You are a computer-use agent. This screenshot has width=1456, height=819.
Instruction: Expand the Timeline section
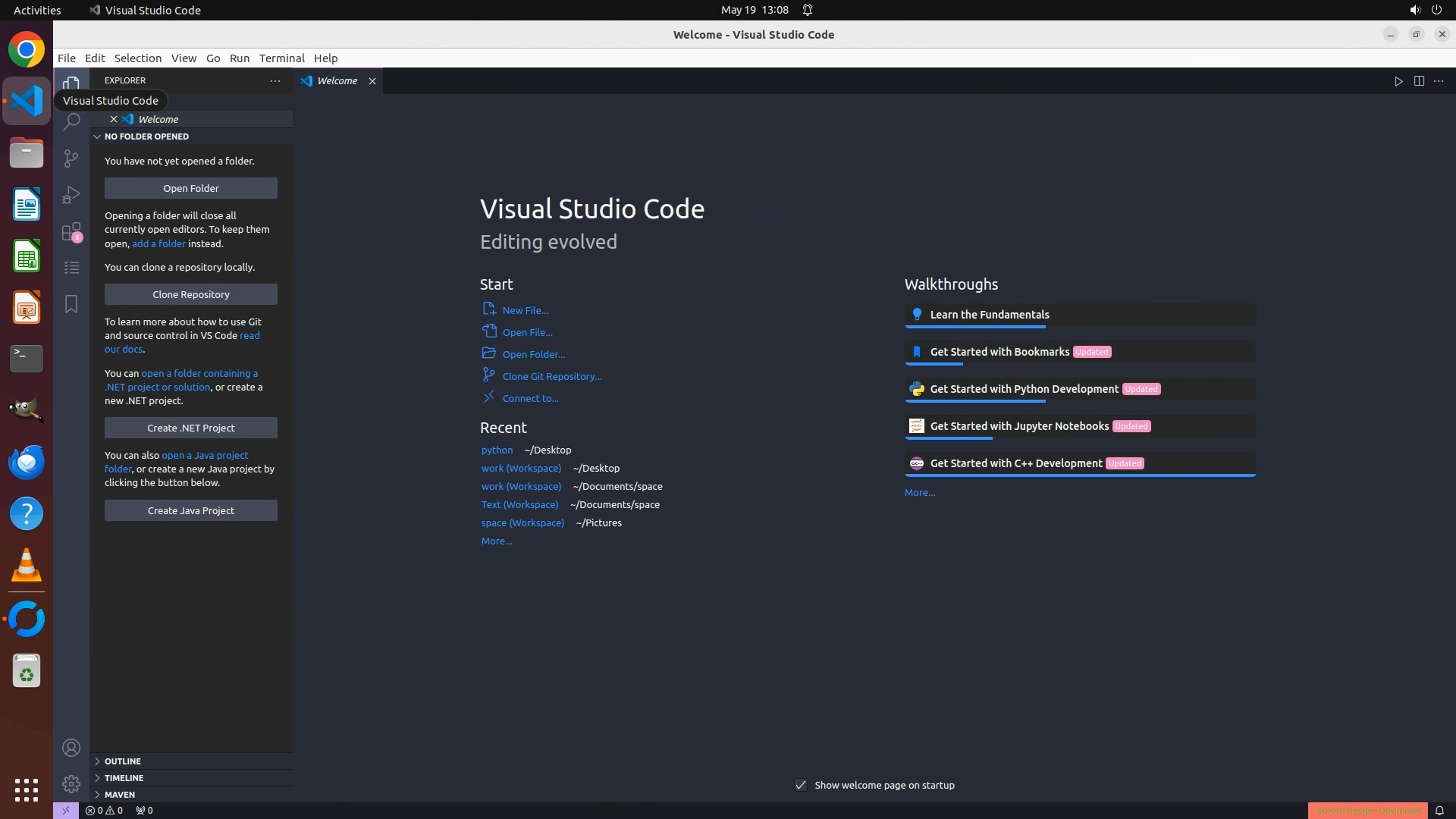point(124,778)
